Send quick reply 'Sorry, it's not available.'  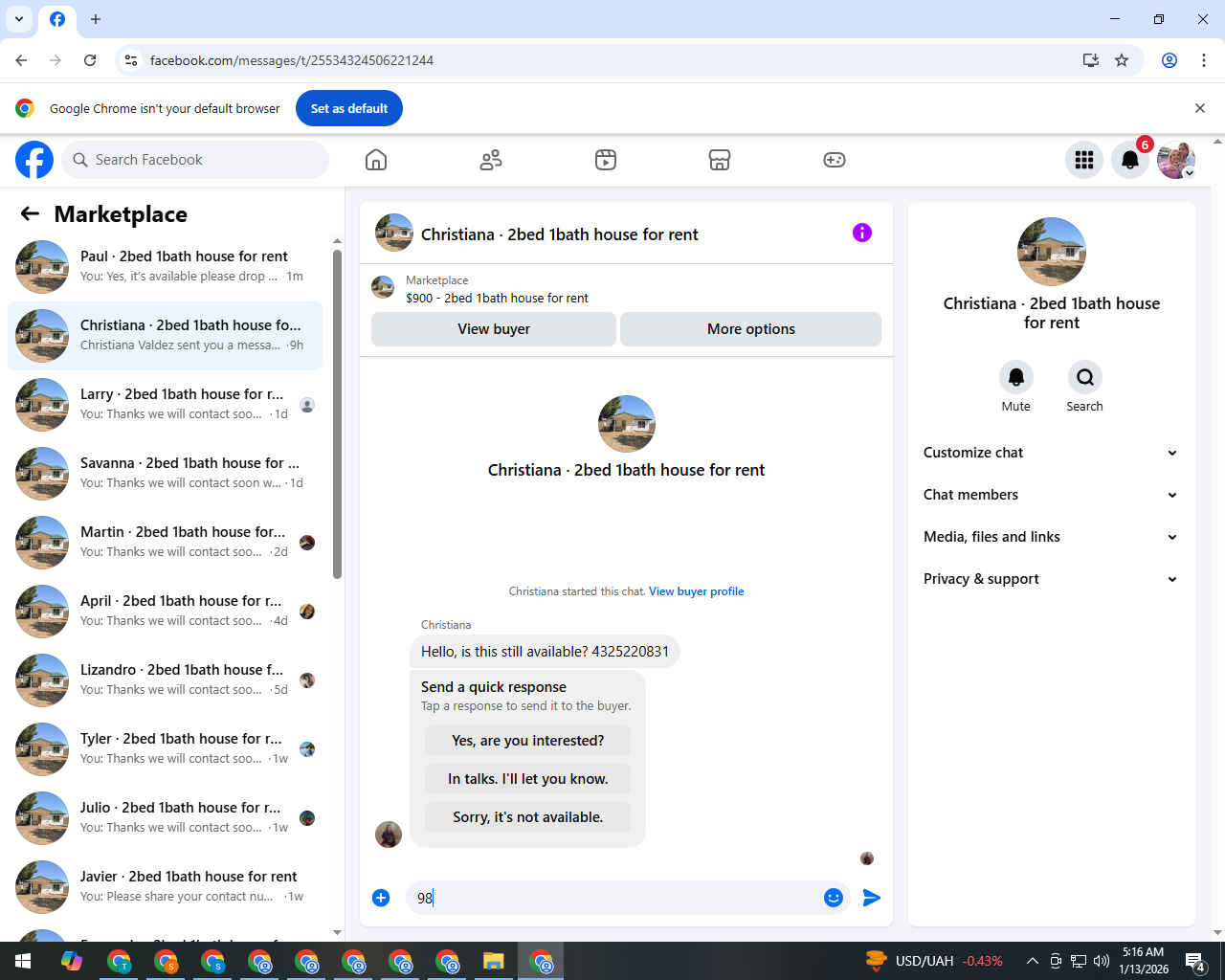(528, 817)
